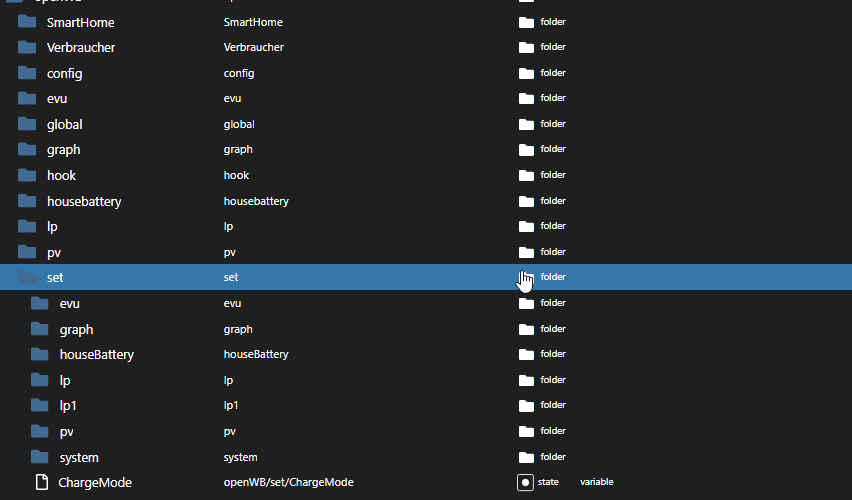Screen dimensions: 852x500
Task: Click the folder type icon in housebattery row
Action: click(526, 201)
